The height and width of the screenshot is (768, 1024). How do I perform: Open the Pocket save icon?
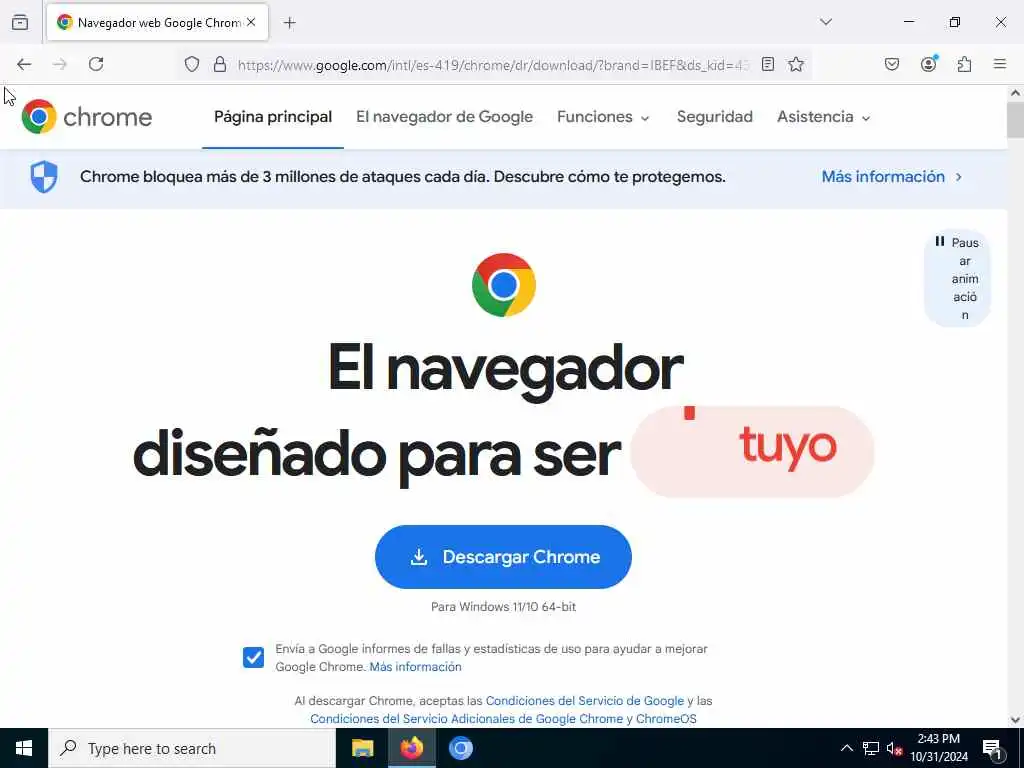tap(892, 64)
